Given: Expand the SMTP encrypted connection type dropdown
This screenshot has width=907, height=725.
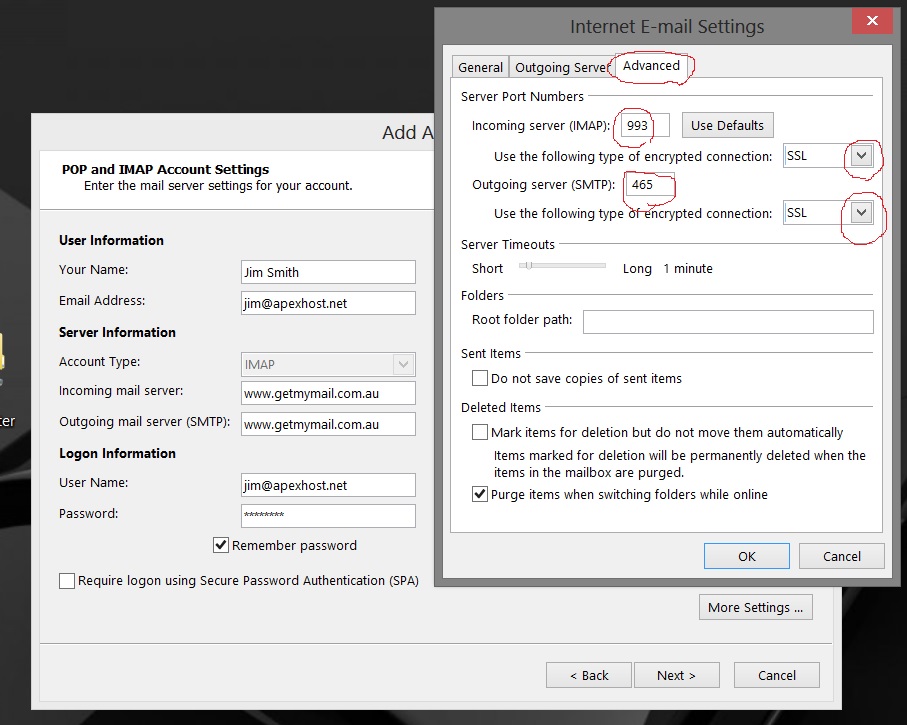Looking at the screenshot, I should (x=862, y=213).
